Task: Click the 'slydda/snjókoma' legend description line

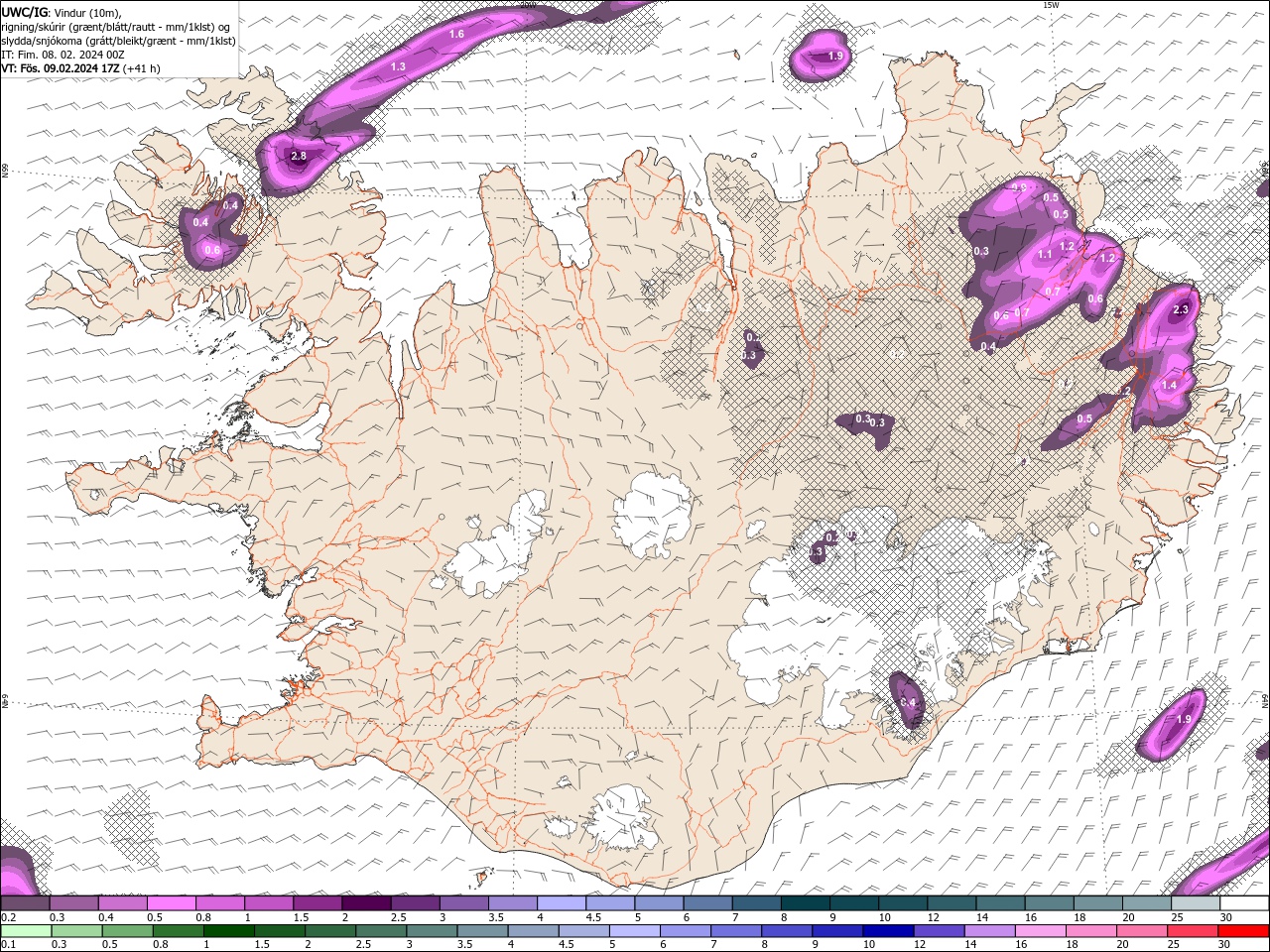Action: (x=118, y=41)
